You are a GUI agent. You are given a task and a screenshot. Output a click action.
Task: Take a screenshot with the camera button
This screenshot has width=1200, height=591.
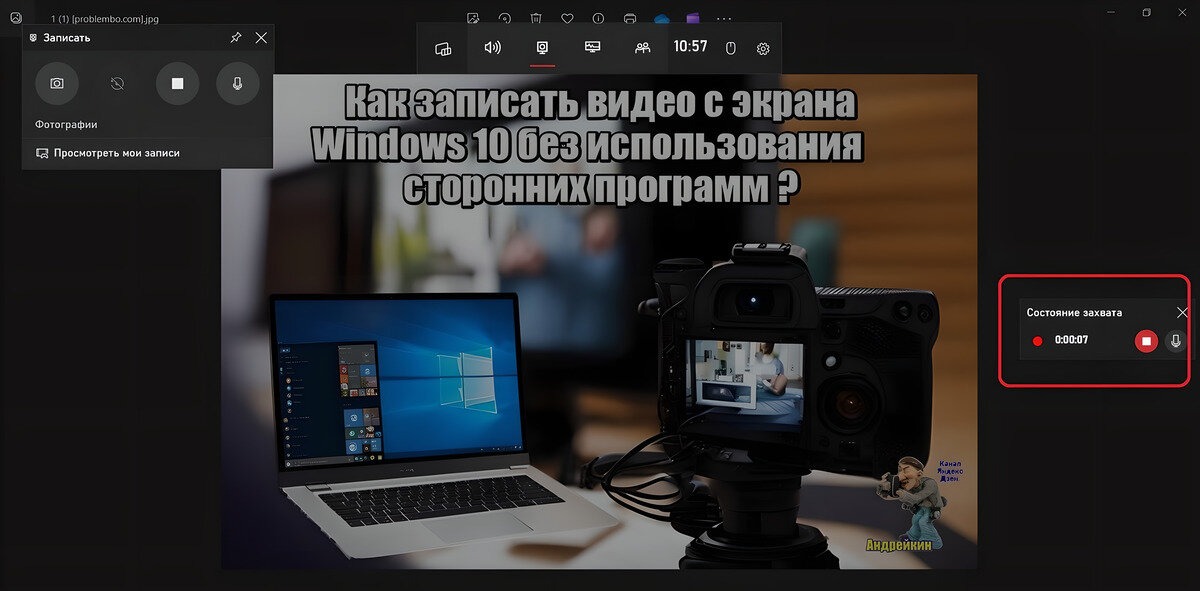57,83
